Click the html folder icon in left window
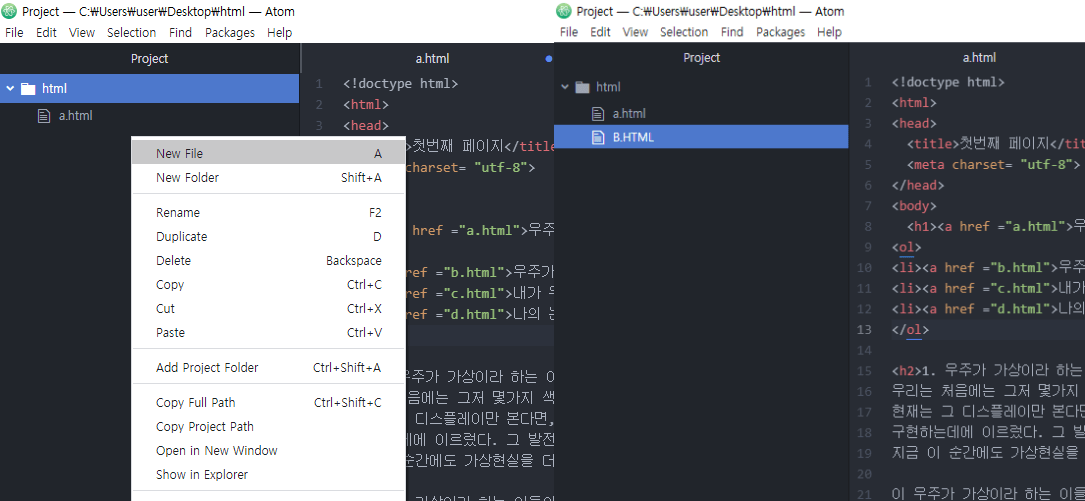This screenshot has height=501, width=1085. [x=28, y=89]
